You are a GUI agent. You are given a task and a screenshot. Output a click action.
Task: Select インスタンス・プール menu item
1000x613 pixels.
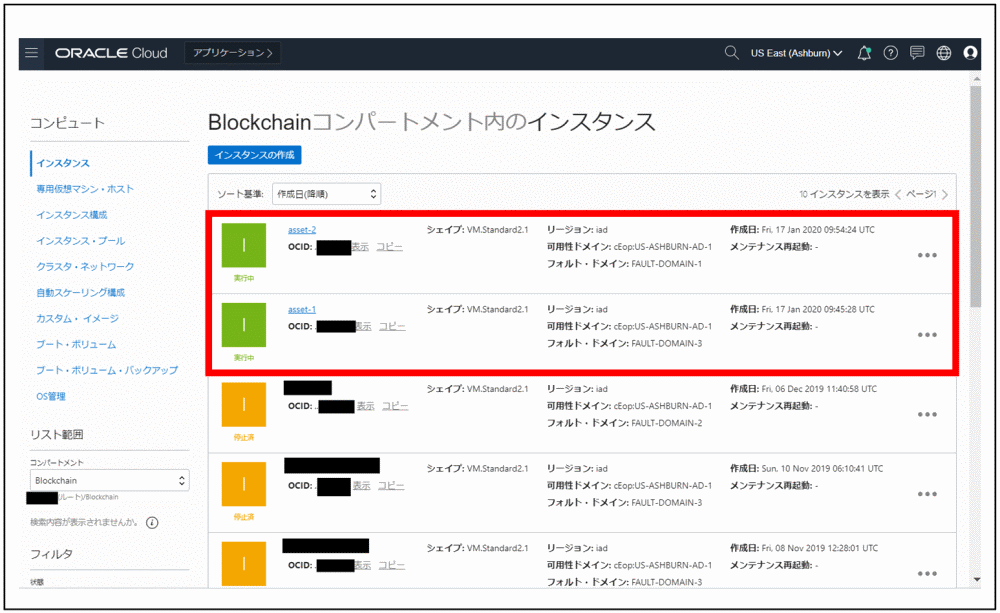pos(80,240)
